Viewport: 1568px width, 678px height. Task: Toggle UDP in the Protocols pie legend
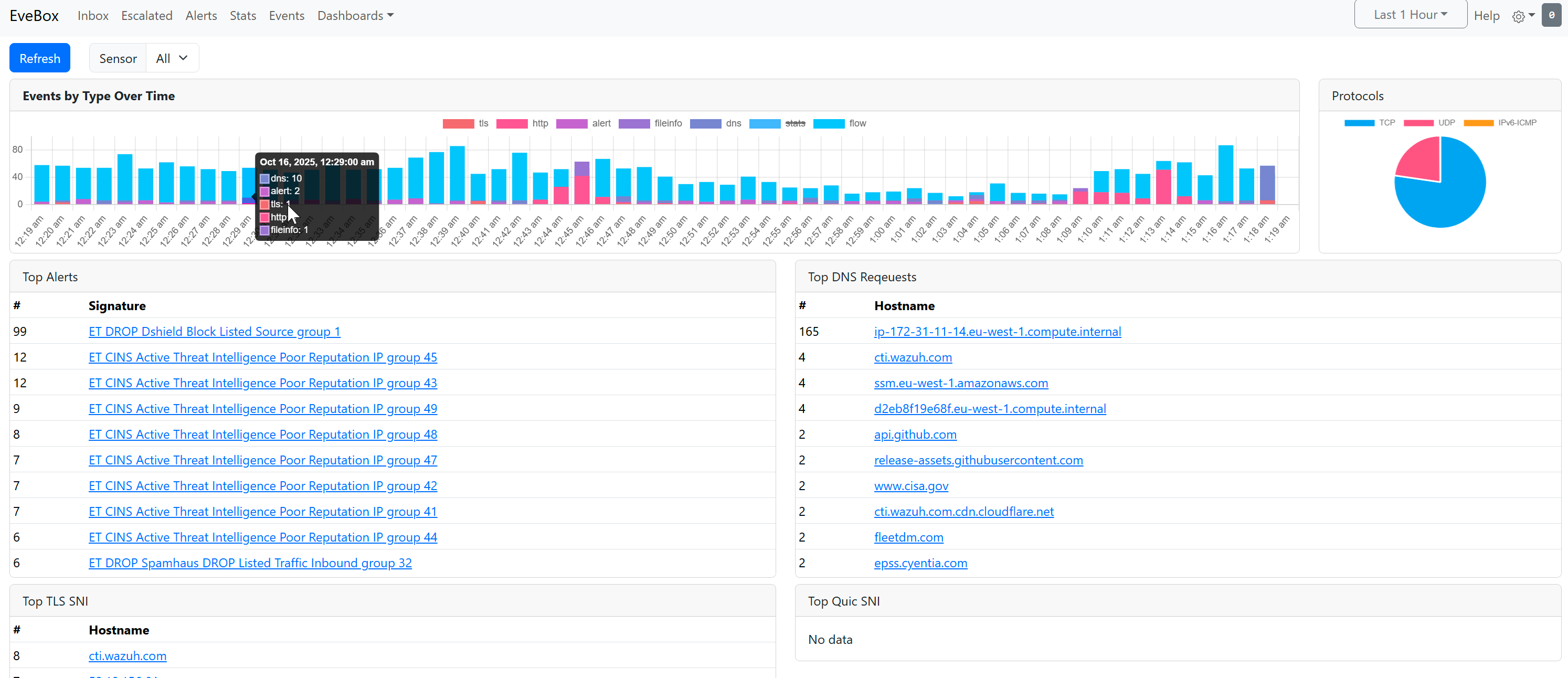pyautogui.click(x=1446, y=122)
